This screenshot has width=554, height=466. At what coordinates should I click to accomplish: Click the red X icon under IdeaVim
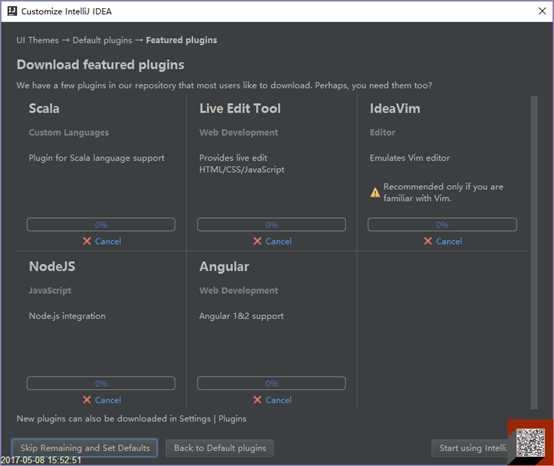click(428, 241)
